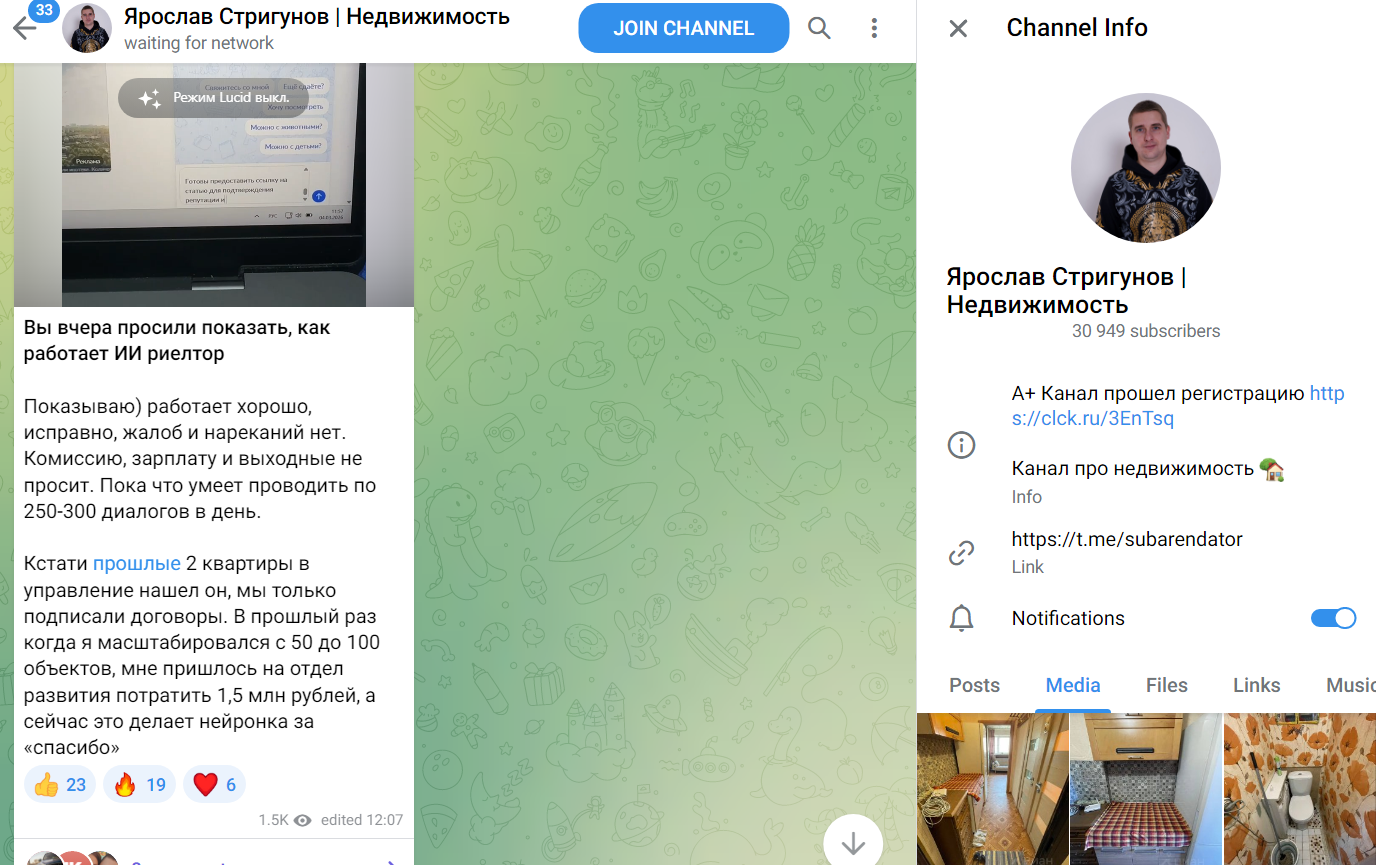Switch to the Posts tab
This screenshot has width=1381, height=865.
974,685
